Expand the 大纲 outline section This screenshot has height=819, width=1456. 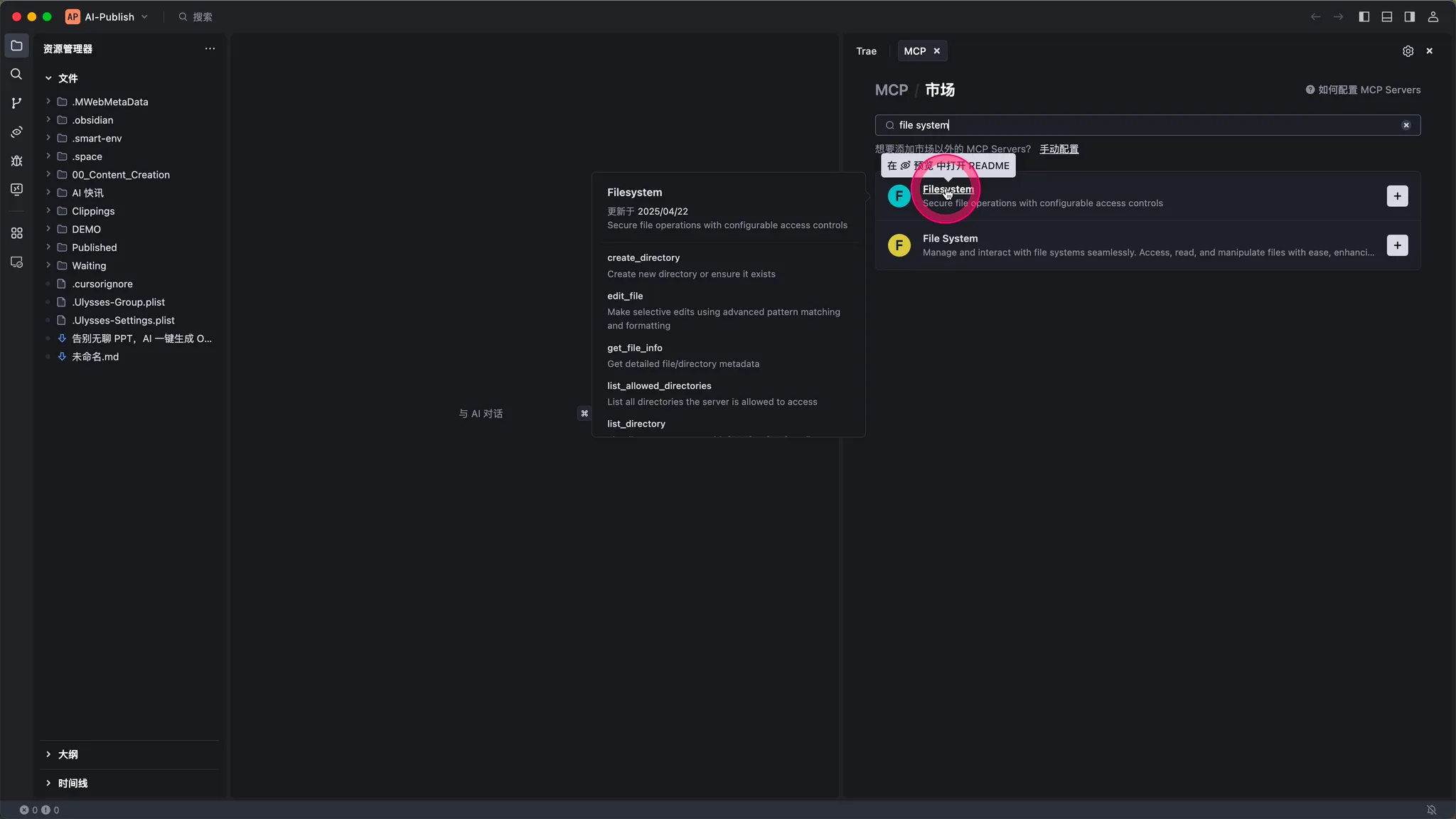pyautogui.click(x=68, y=754)
